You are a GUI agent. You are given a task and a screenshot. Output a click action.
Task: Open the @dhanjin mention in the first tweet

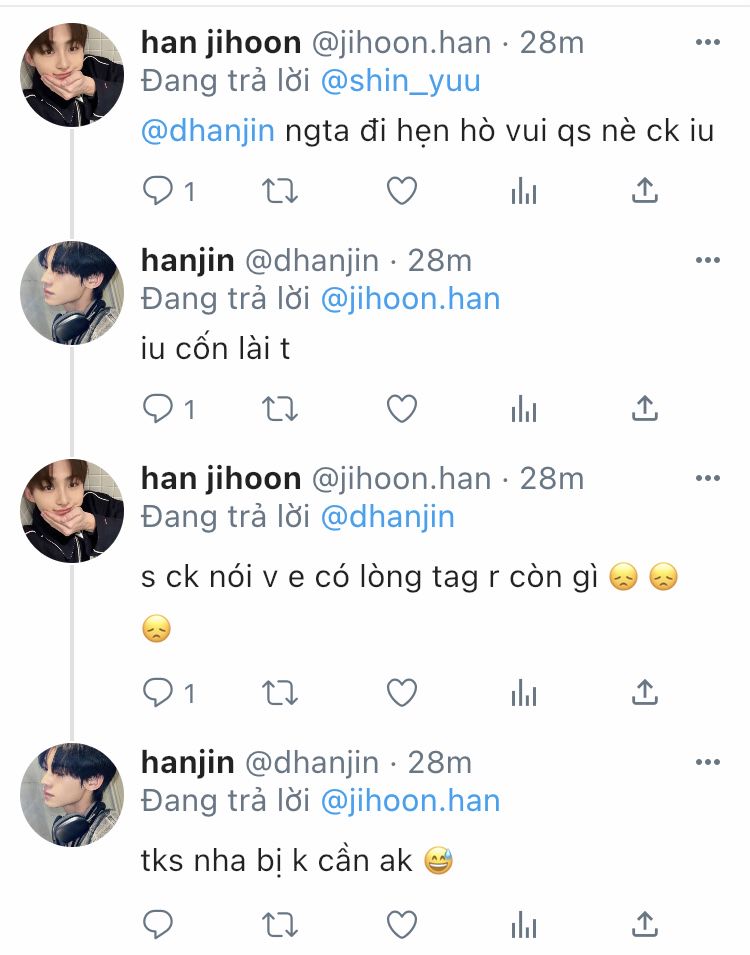[208, 131]
